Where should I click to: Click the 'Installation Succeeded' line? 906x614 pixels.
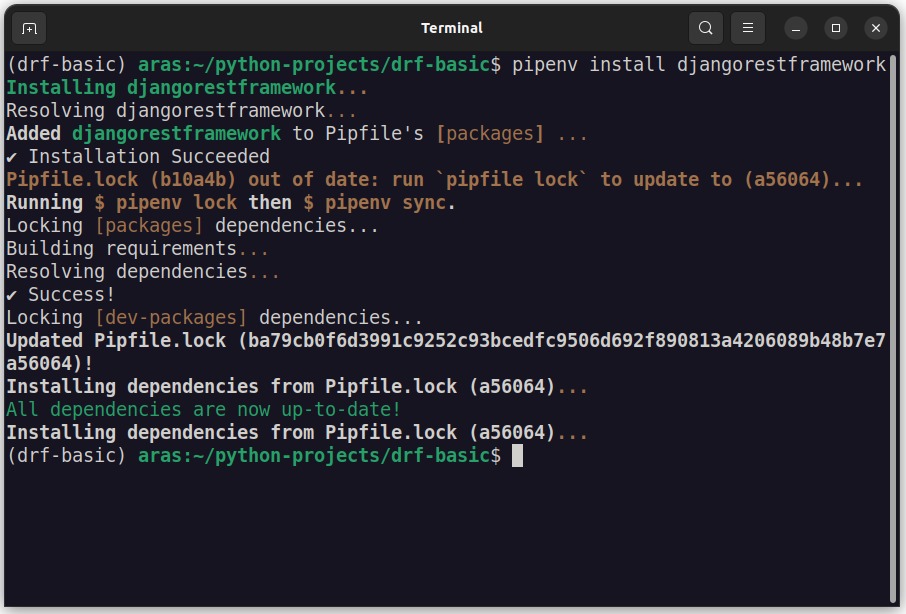(138, 157)
